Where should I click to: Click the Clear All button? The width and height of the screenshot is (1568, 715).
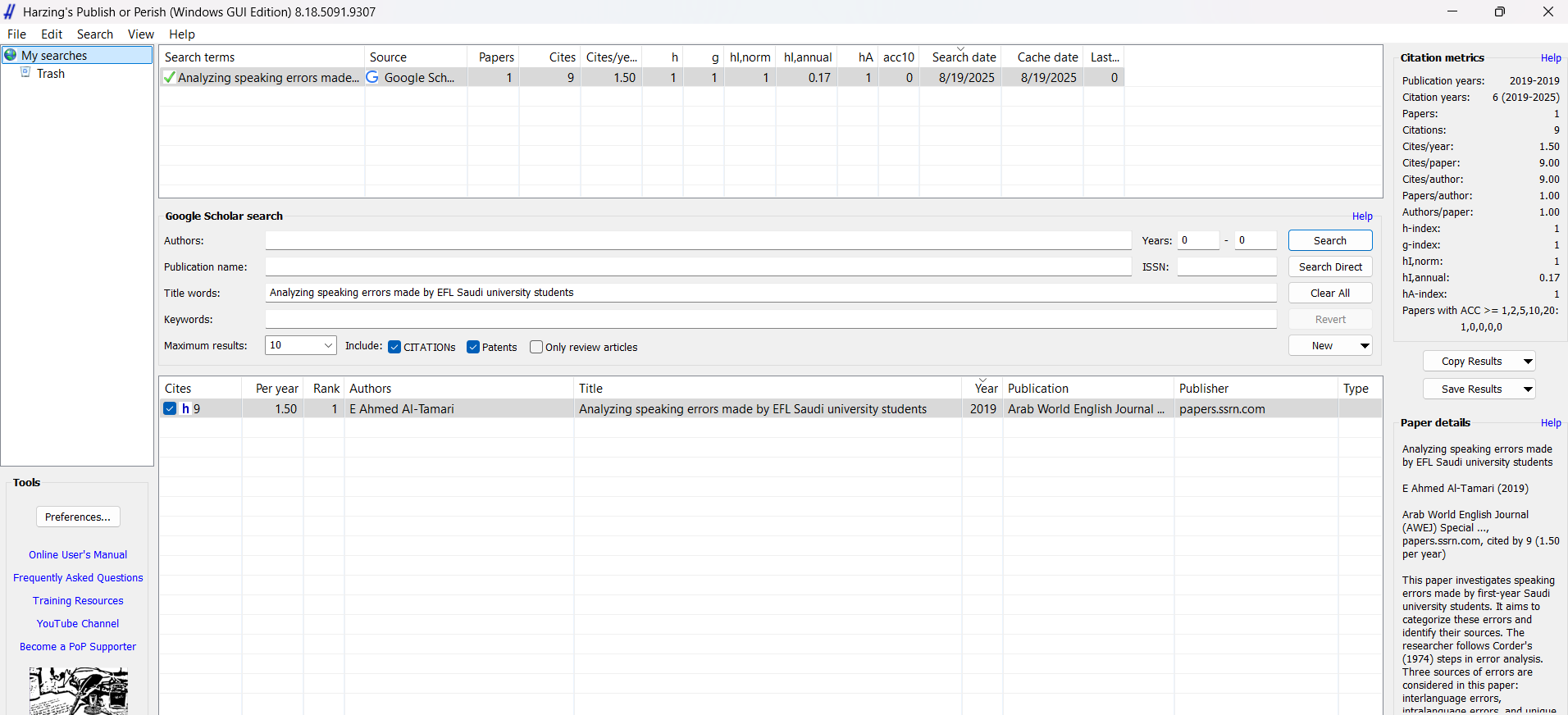pos(1330,293)
